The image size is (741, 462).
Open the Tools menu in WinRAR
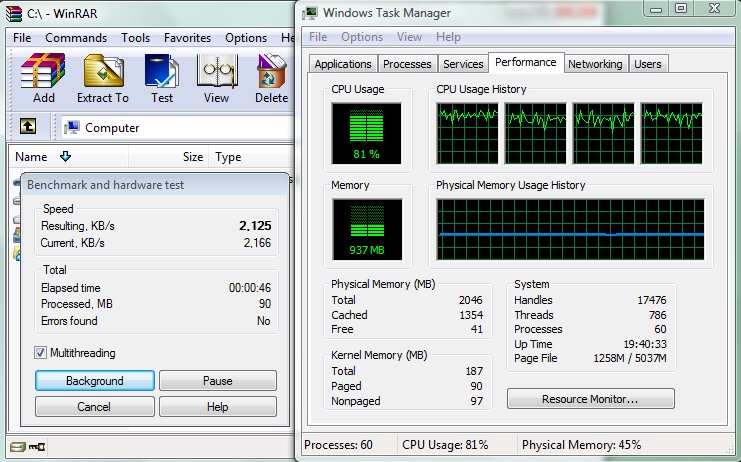[135, 38]
